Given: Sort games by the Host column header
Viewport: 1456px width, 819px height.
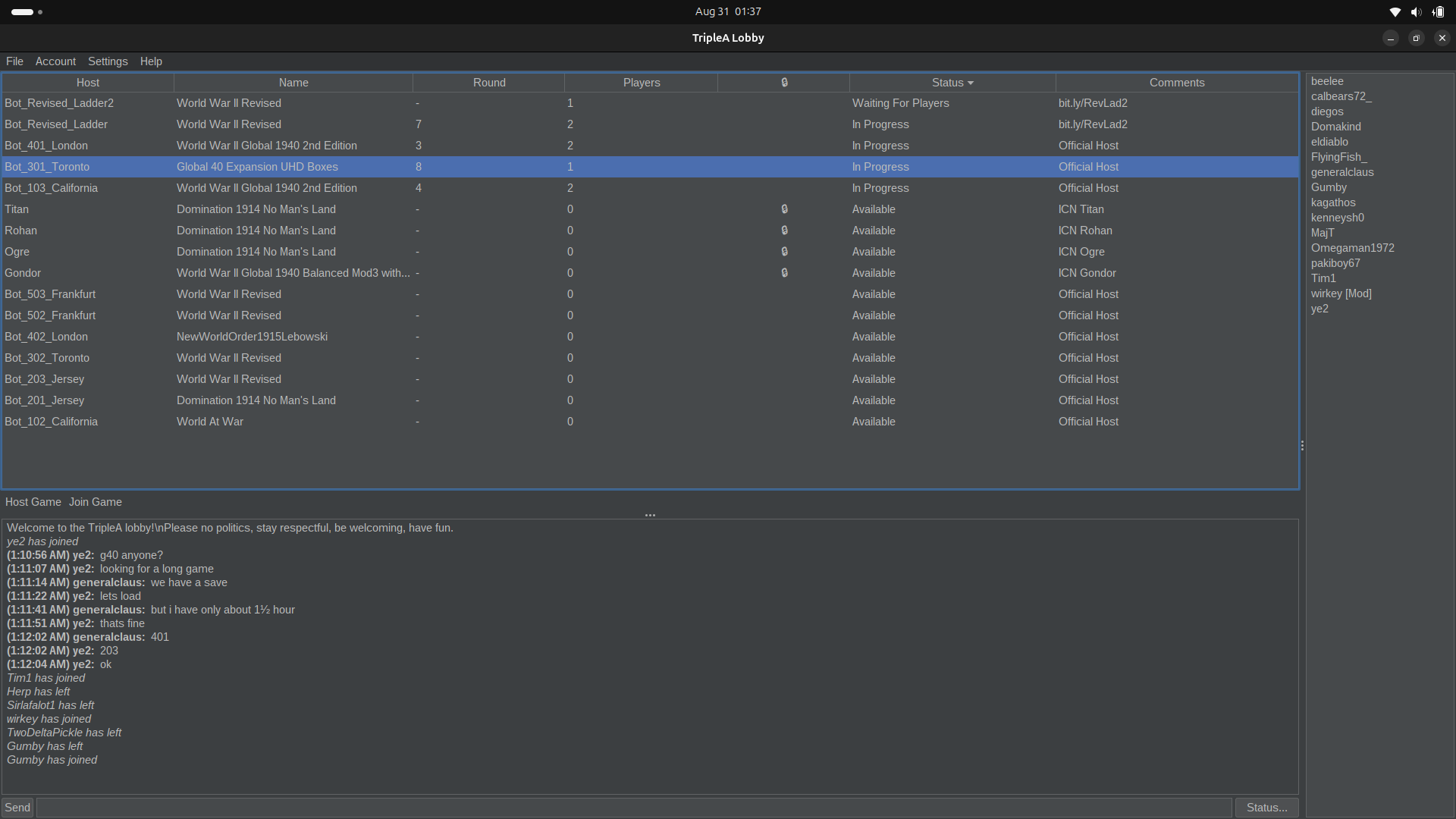Looking at the screenshot, I should point(88,83).
